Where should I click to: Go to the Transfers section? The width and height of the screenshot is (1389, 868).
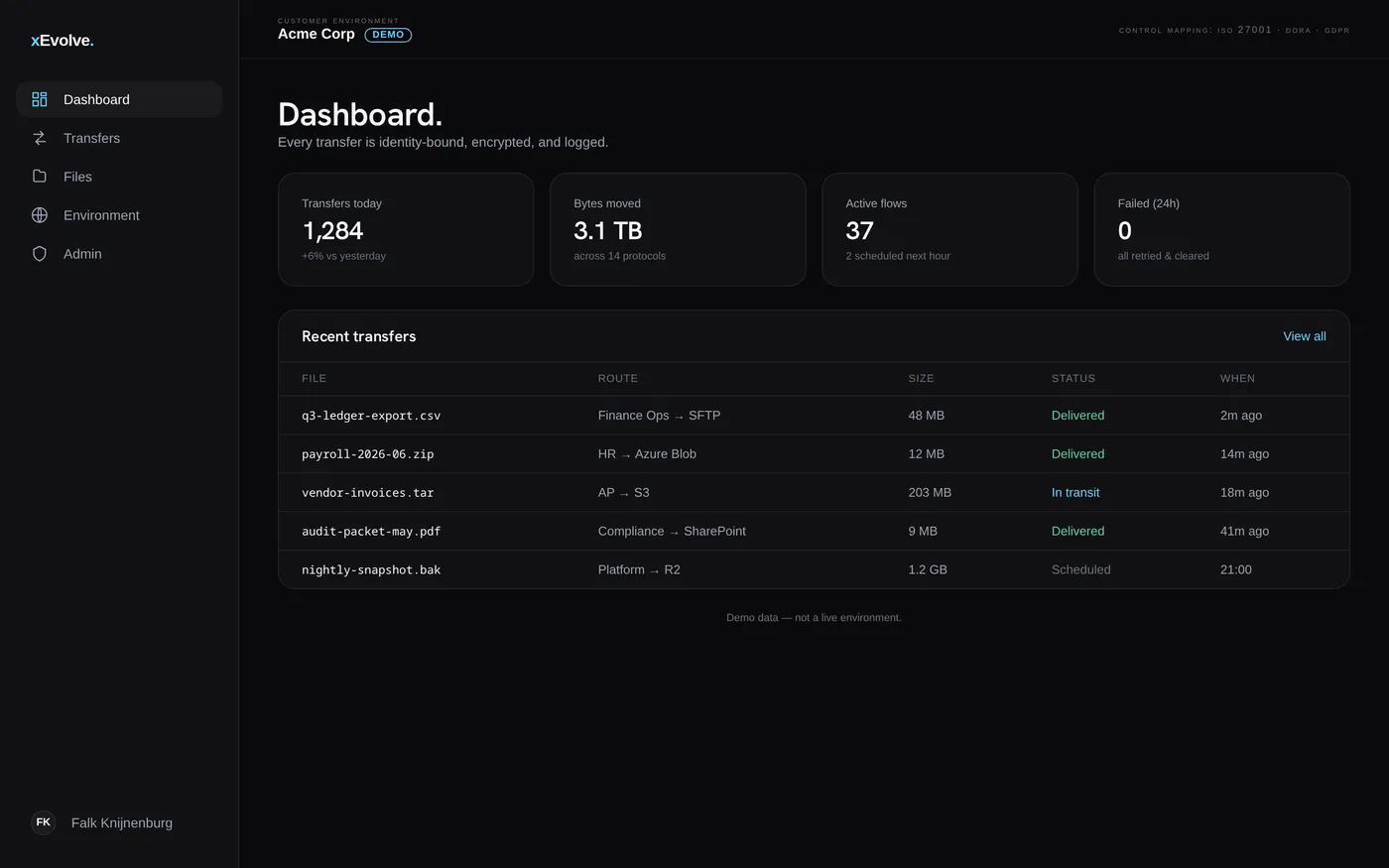[x=119, y=138]
